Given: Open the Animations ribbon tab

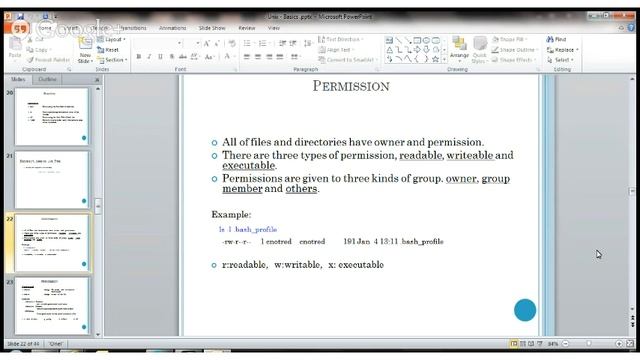Looking at the screenshot, I should (172, 28).
